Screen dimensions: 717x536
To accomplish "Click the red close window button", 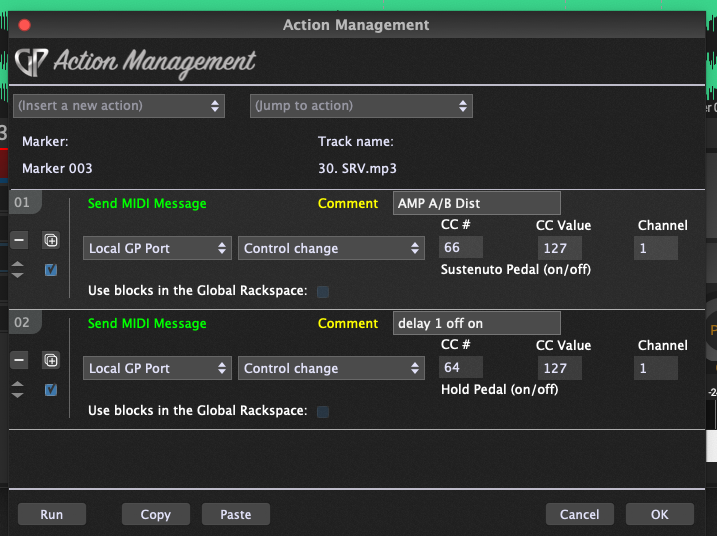I will tap(24, 25).
